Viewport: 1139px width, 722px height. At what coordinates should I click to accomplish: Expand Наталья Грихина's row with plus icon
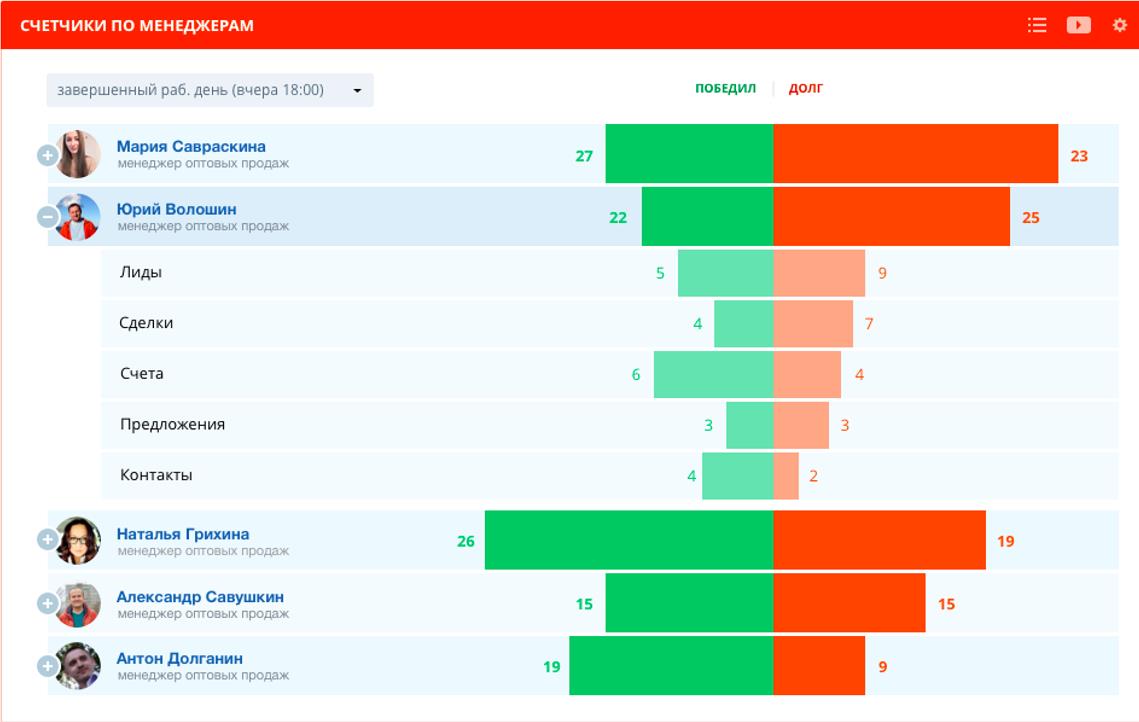(47, 540)
